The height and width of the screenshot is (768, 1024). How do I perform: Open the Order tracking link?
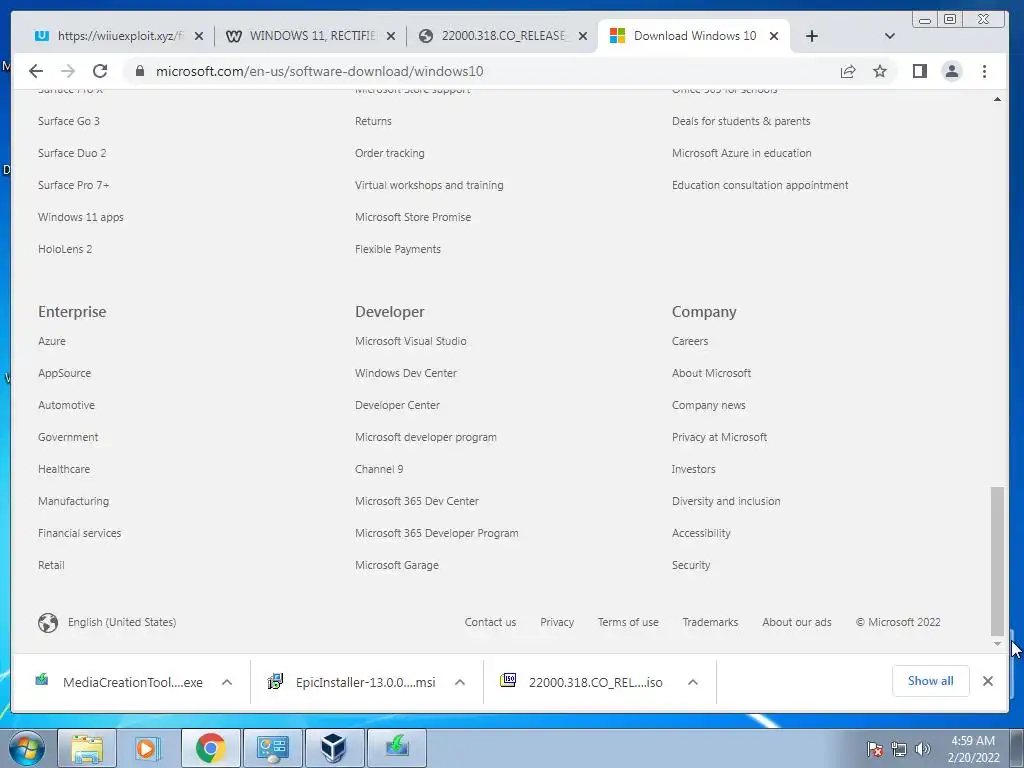pos(389,153)
